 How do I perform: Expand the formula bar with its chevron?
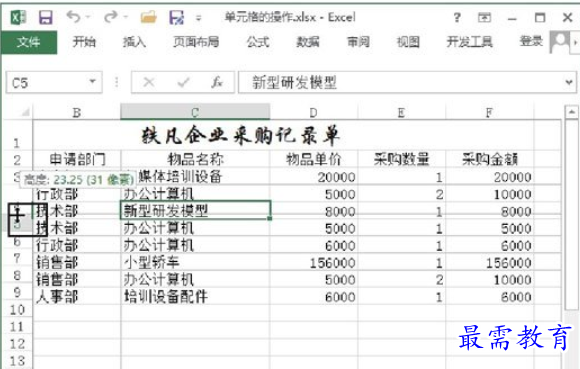(569, 82)
